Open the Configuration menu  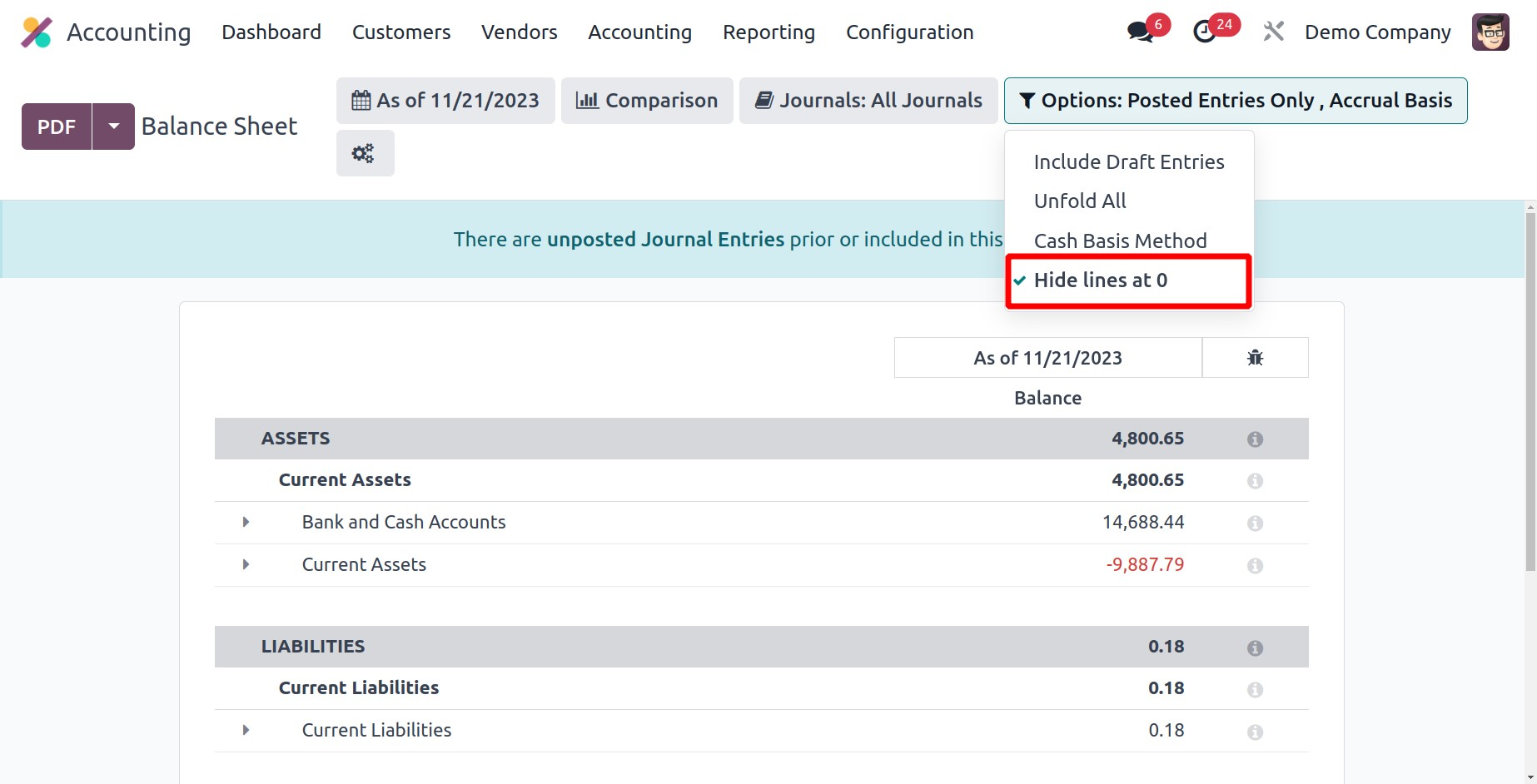[x=909, y=32]
